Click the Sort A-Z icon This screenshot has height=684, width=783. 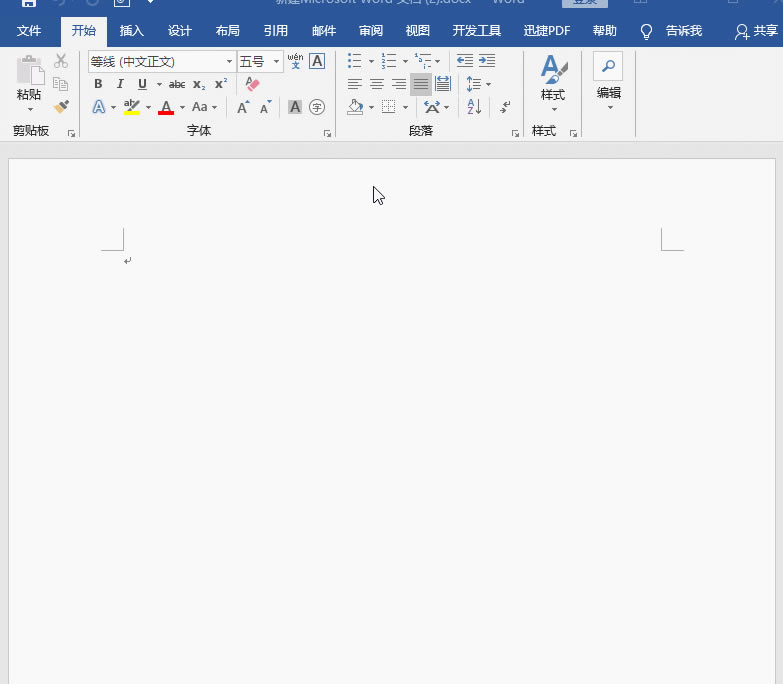(474, 107)
